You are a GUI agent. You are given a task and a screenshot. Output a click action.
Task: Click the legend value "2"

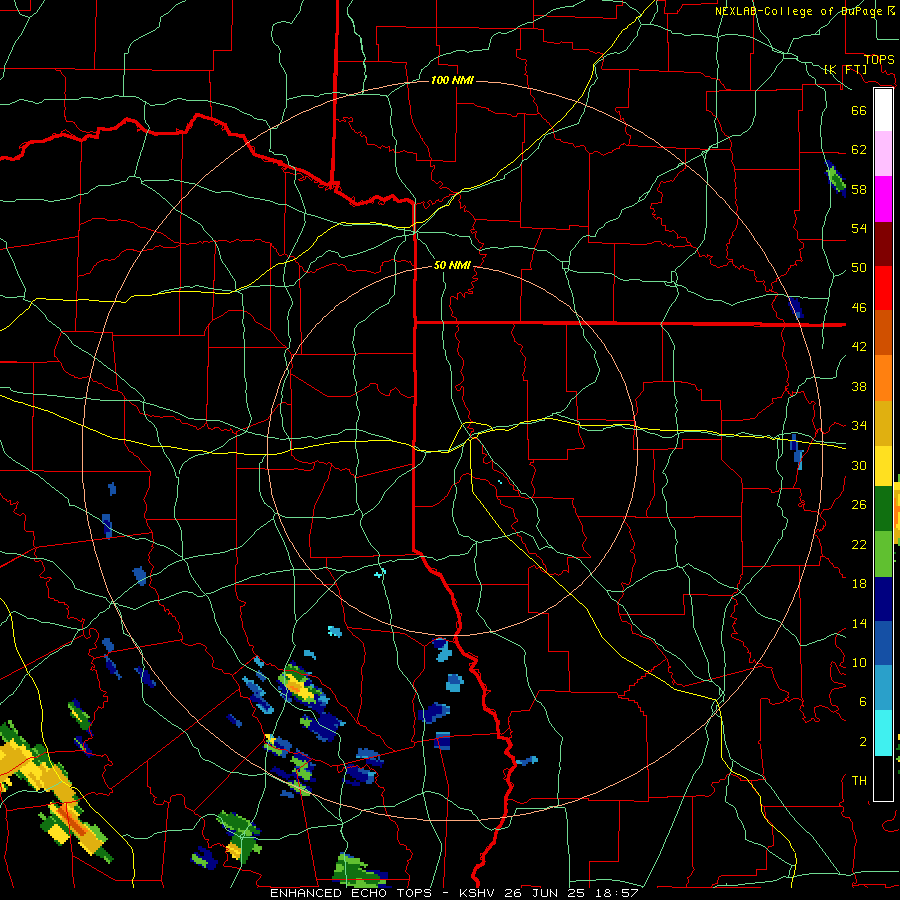863,742
